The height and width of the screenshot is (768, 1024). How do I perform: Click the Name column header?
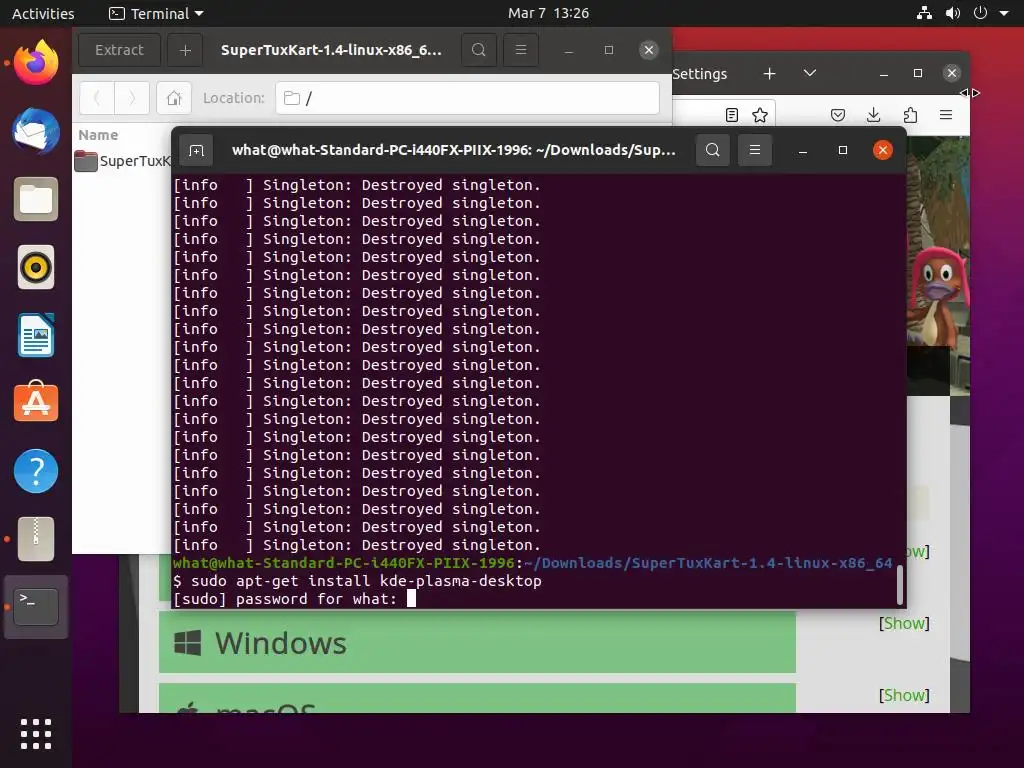(x=99, y=135)
